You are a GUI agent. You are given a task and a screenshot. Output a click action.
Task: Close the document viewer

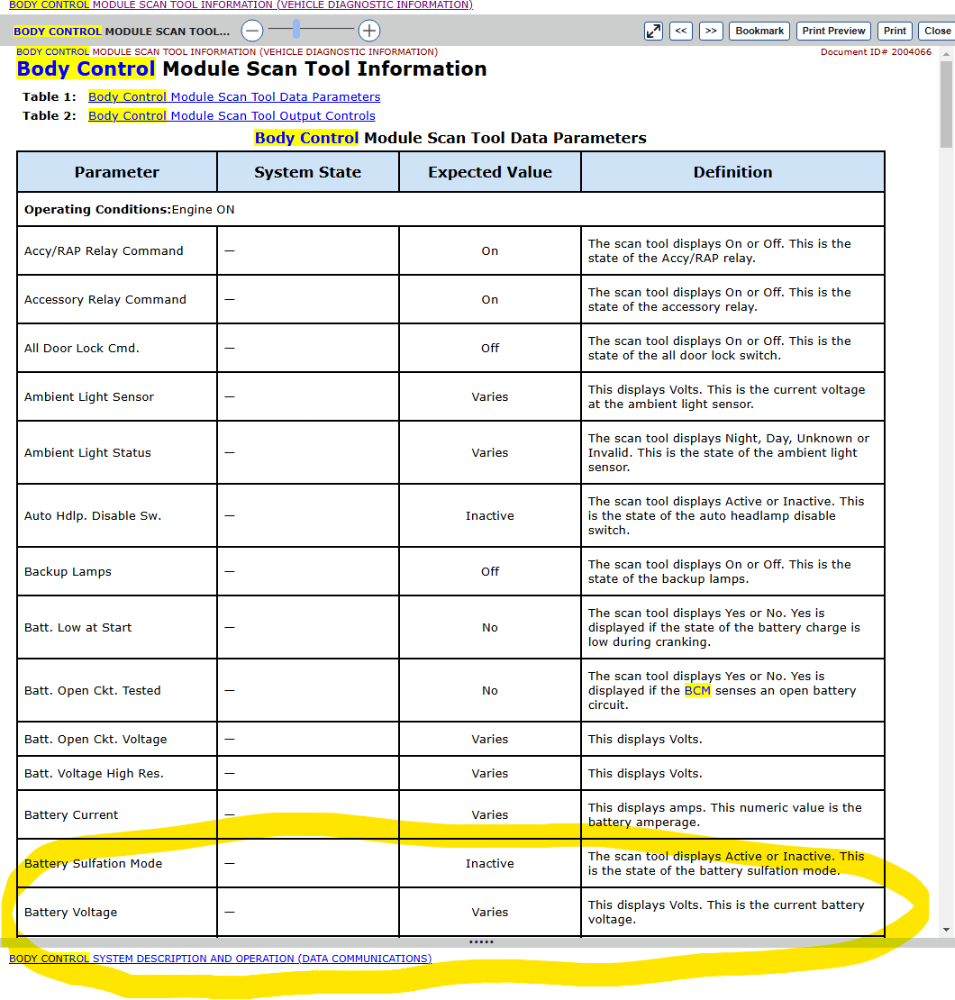936,31
